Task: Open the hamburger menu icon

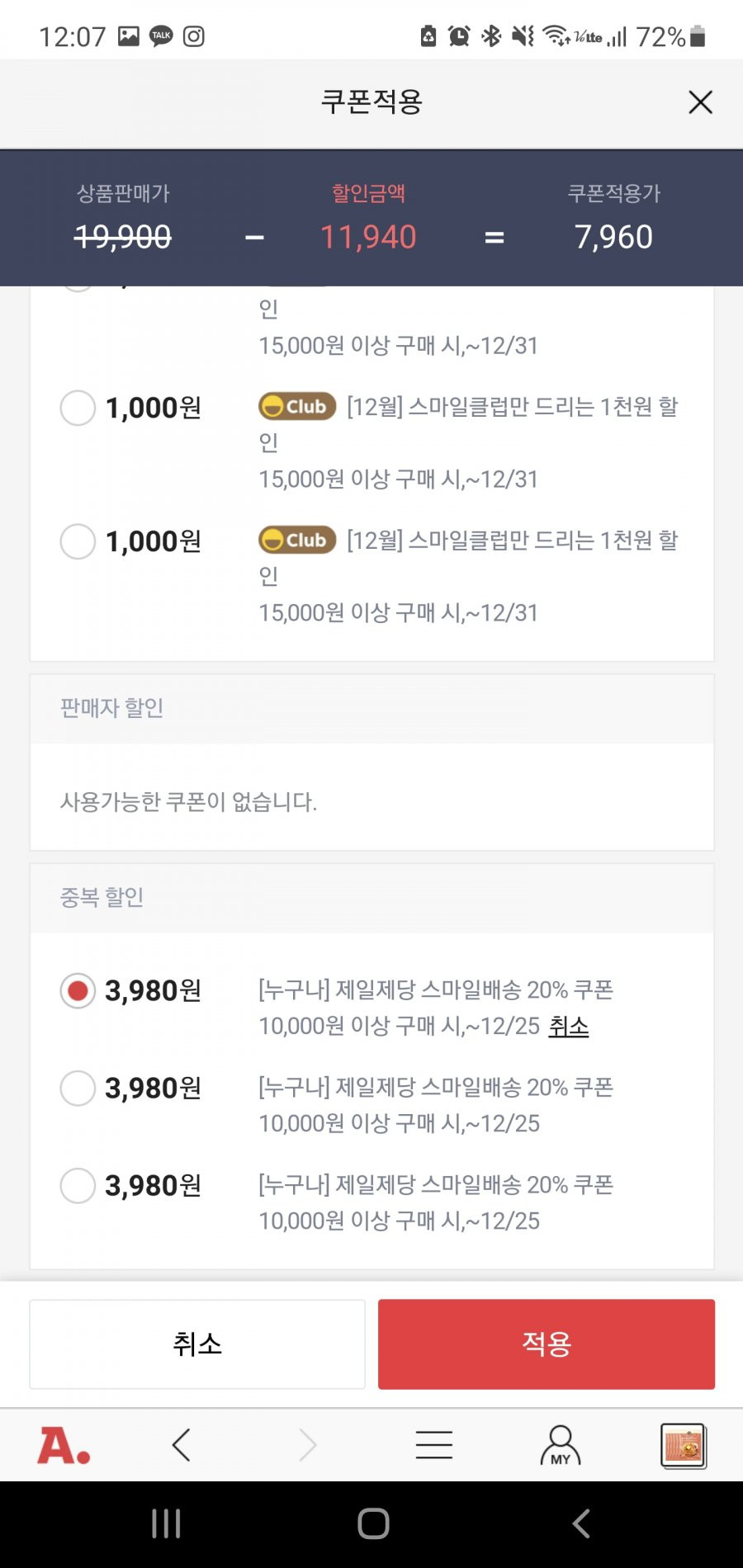Action: (x=434, y=1445)
